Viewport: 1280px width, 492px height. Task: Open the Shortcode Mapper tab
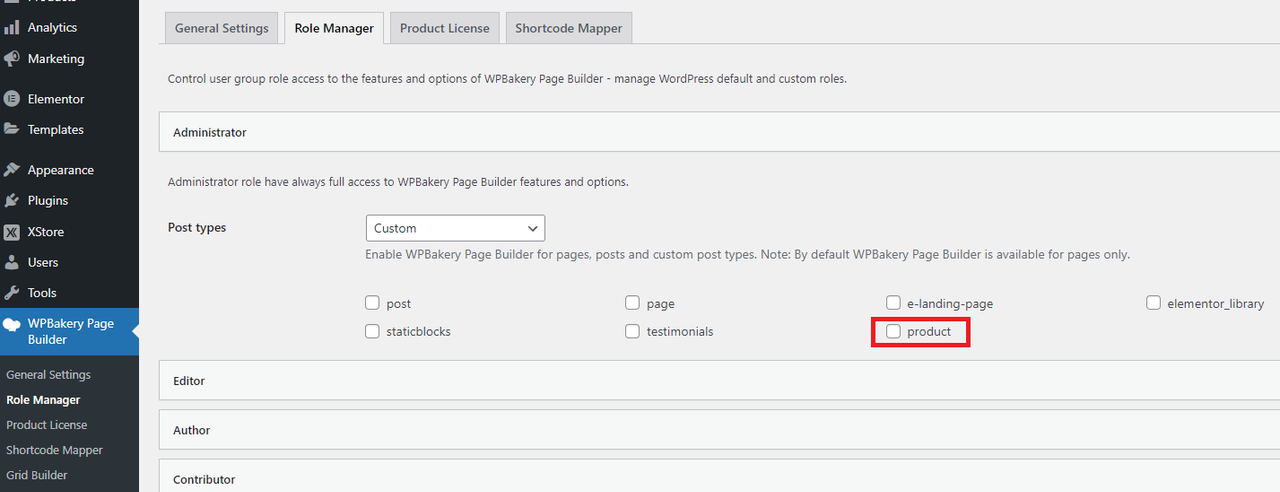pos(569,28)
